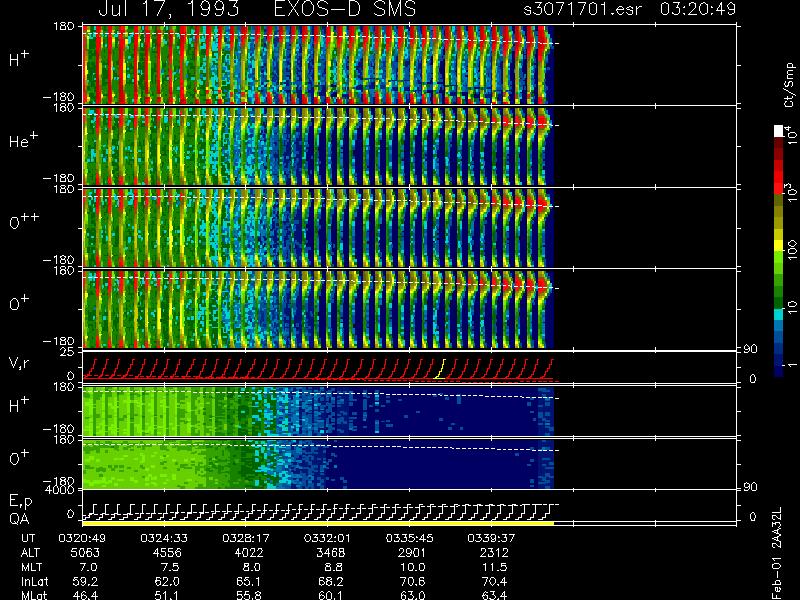The image size is (800, 600).
Task: Click altitude value '4022'
Action: point(249,553)
